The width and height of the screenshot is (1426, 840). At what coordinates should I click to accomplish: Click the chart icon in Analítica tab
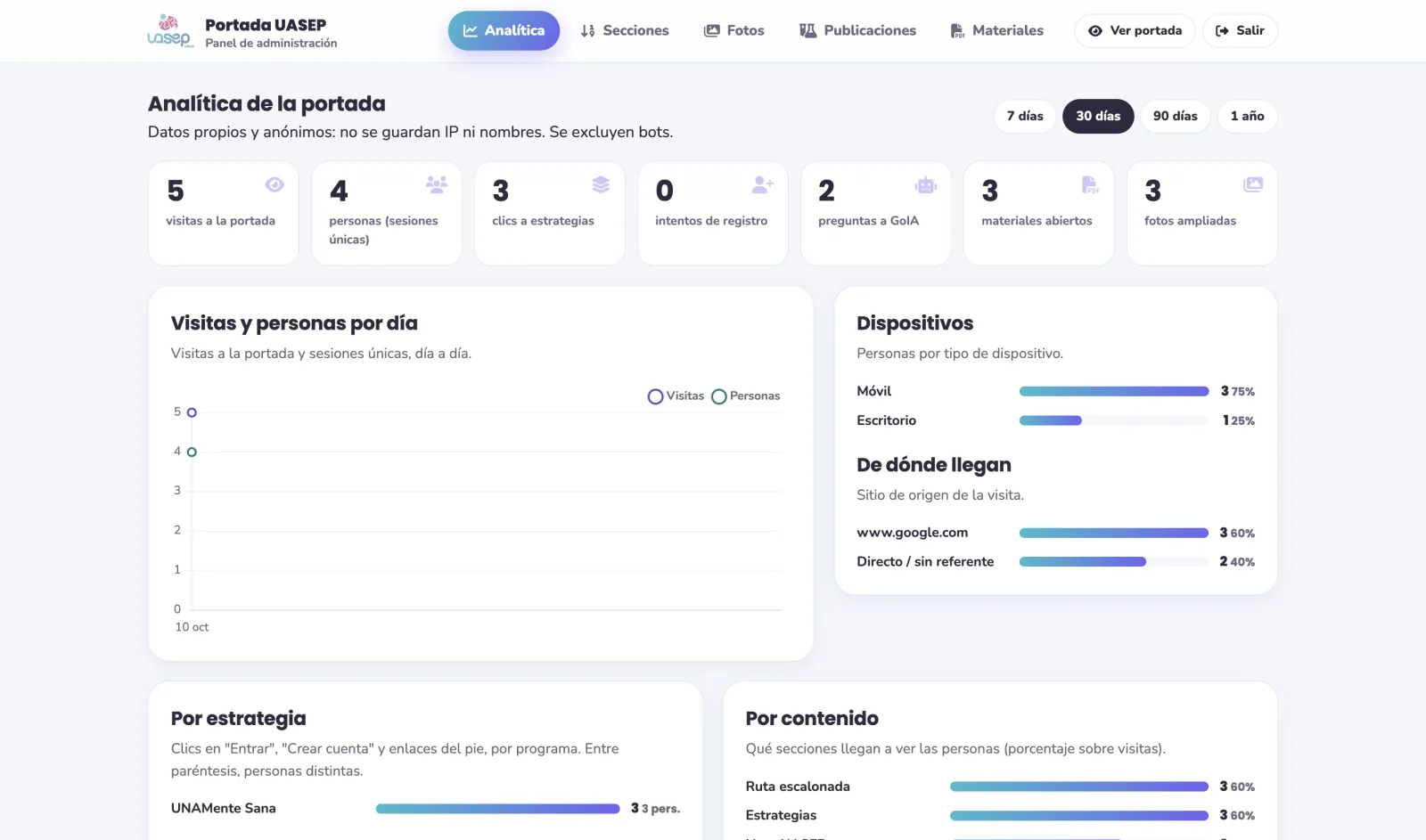coord(471,30)
